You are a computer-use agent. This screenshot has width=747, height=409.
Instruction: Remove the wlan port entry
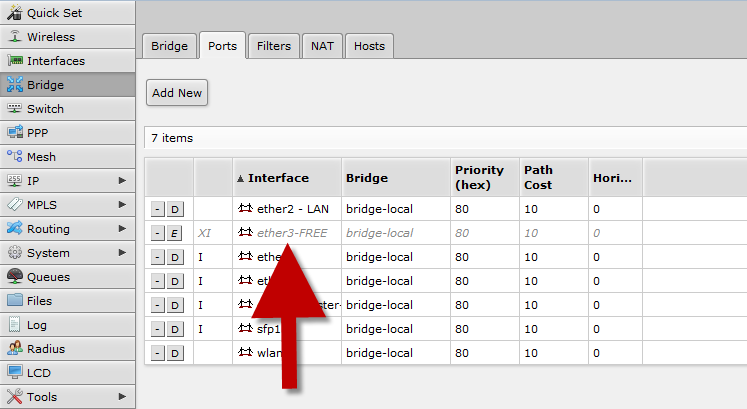point(158,353)
